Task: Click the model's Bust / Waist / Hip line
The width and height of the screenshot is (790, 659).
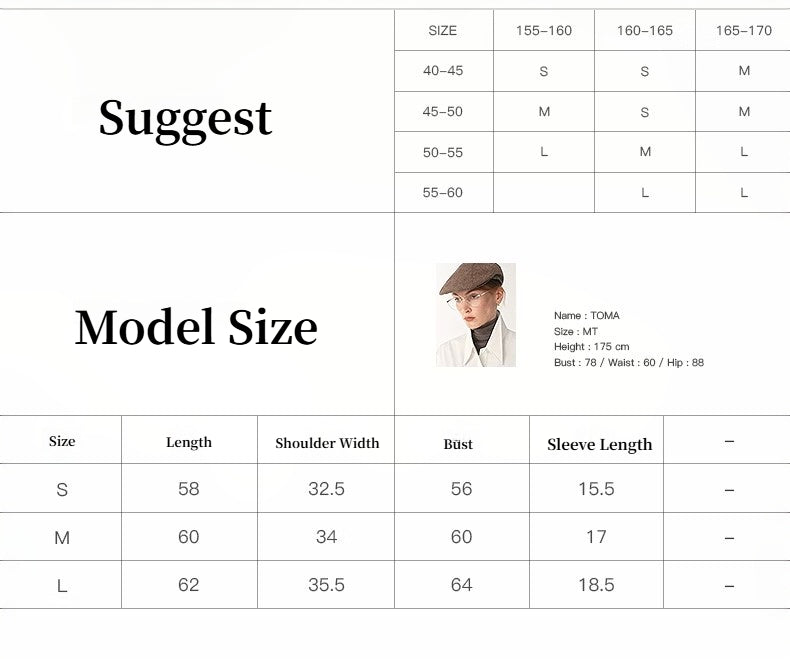Action: [629, 363]
